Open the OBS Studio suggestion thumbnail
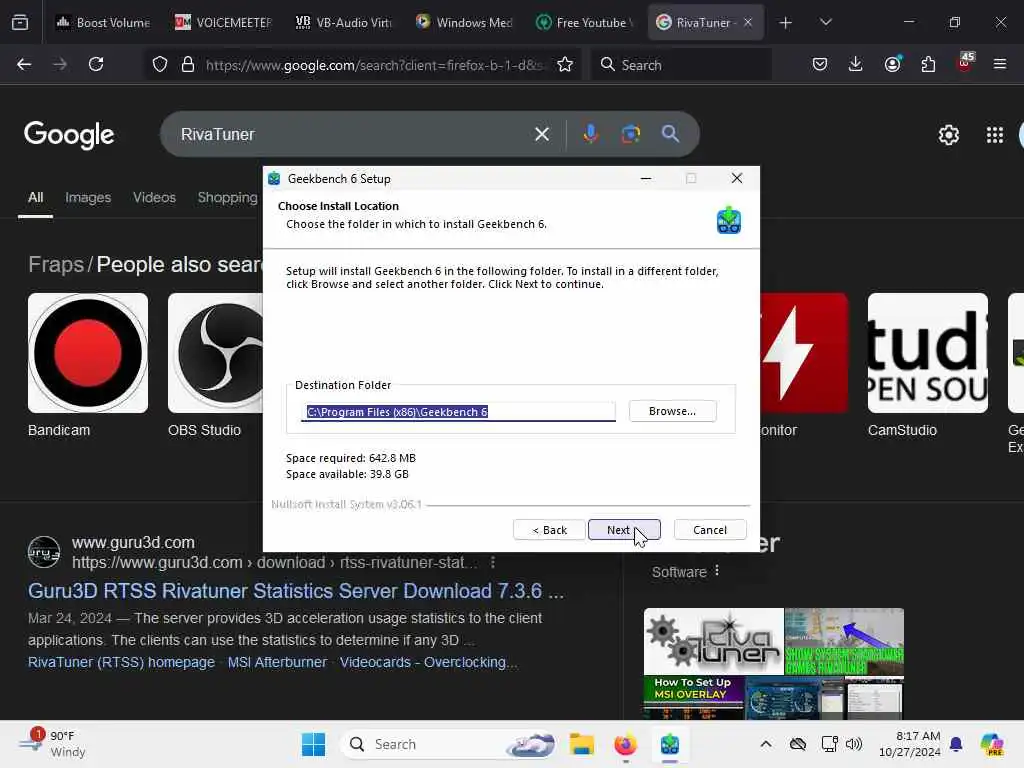 216,353
